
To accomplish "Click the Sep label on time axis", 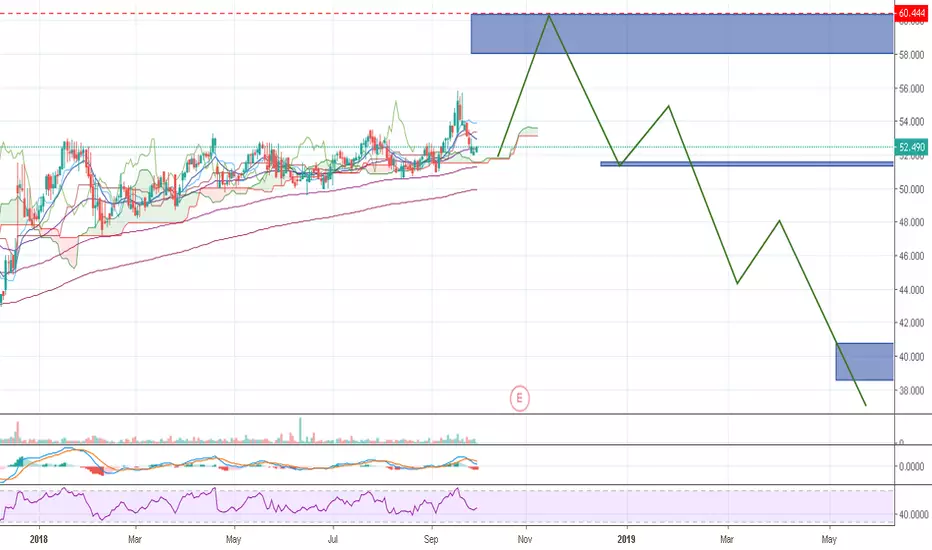I will tap(431, 539).
